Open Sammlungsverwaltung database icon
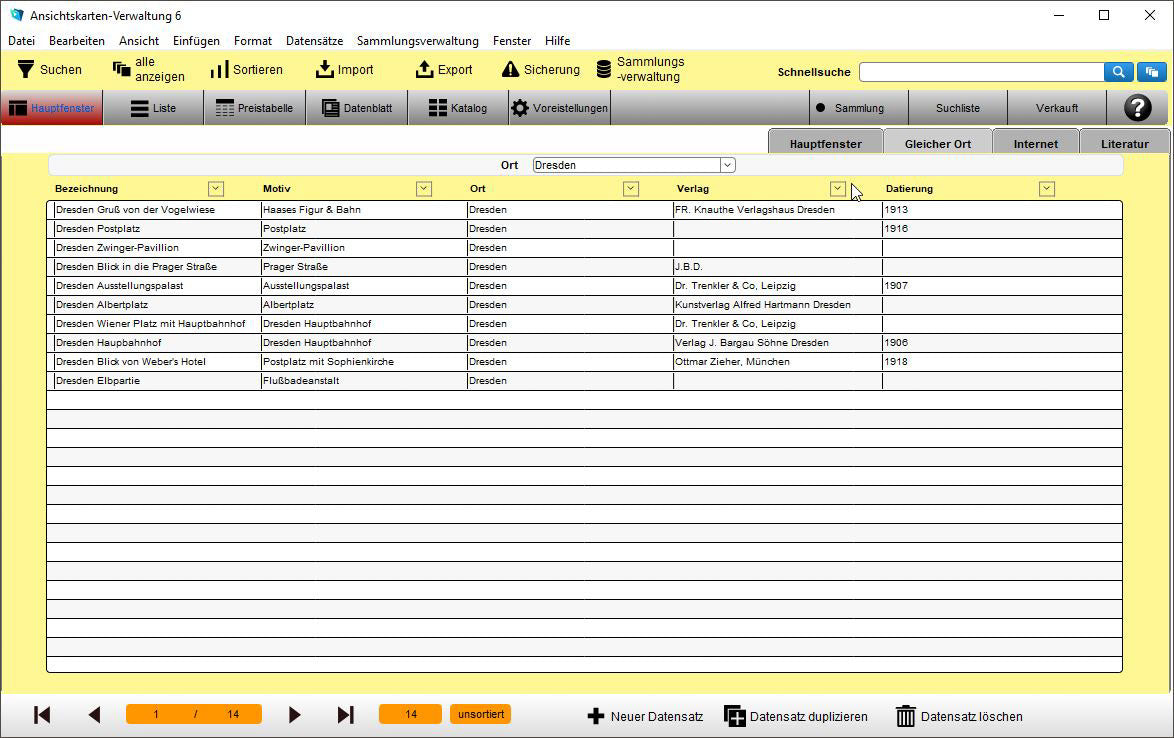Viewport: 1174px width, 738px height. [x=604, y=69]
